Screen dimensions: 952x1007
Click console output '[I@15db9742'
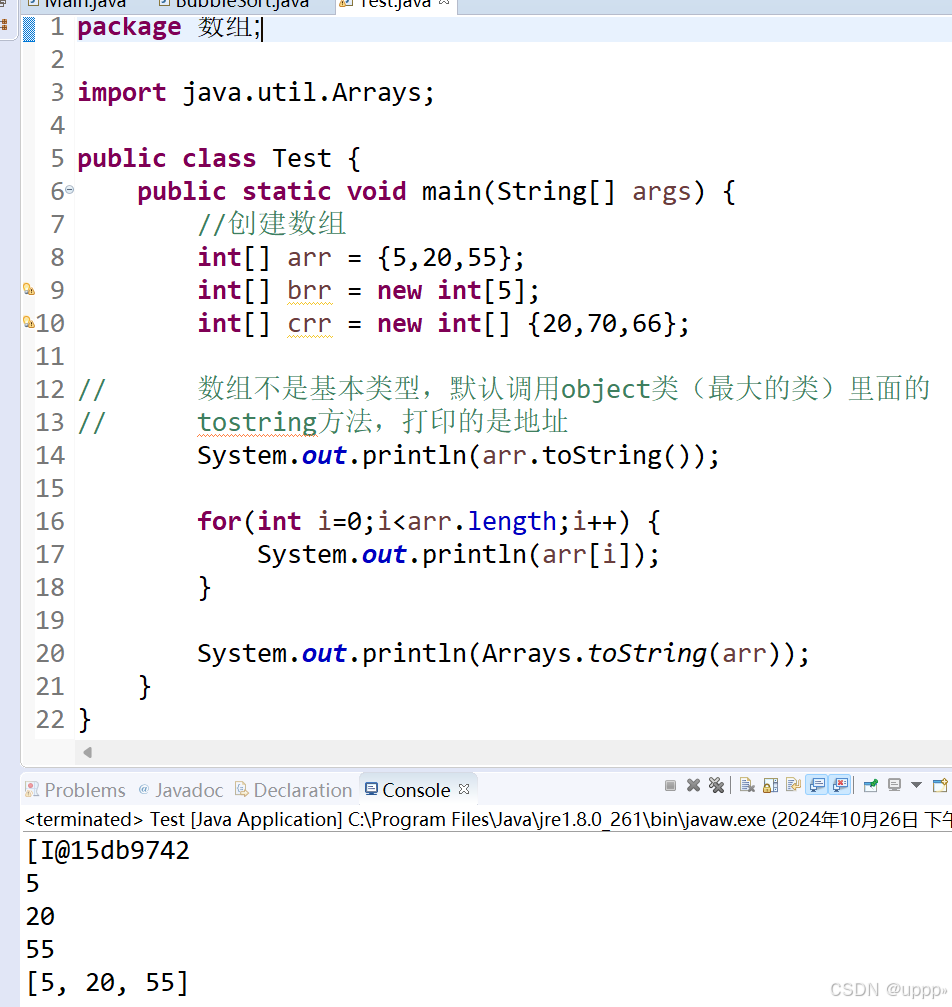pyautogui.click(x=107, y=851)
